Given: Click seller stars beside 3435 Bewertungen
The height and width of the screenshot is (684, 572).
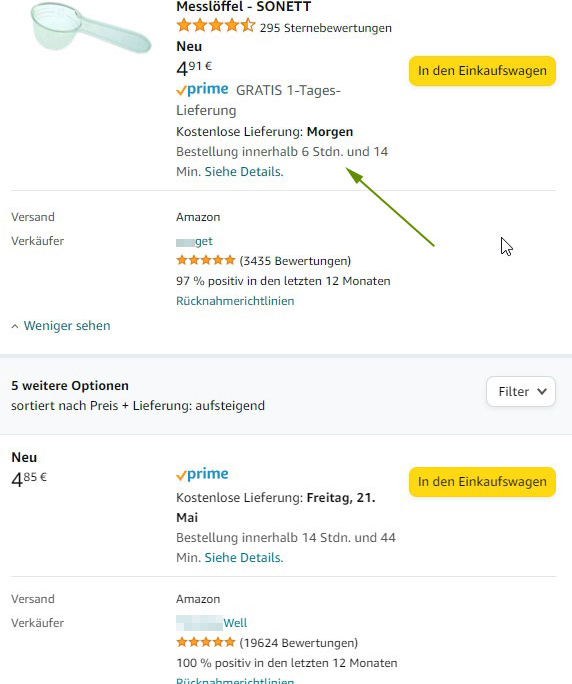Looking at the screenshot, I should pyautogui.click(x=206, y=260).
